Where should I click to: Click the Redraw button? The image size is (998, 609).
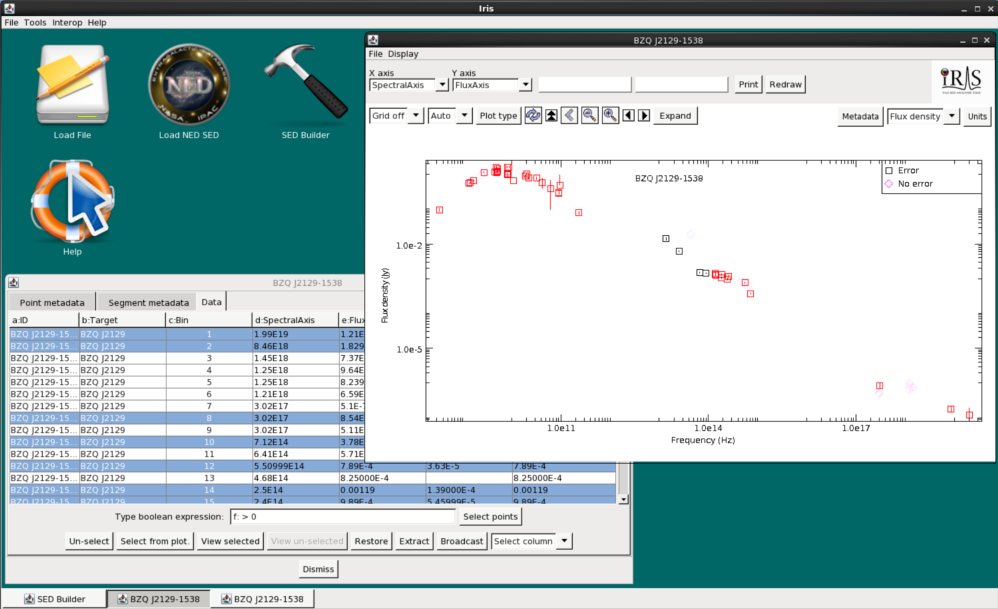tap(785, 85)
